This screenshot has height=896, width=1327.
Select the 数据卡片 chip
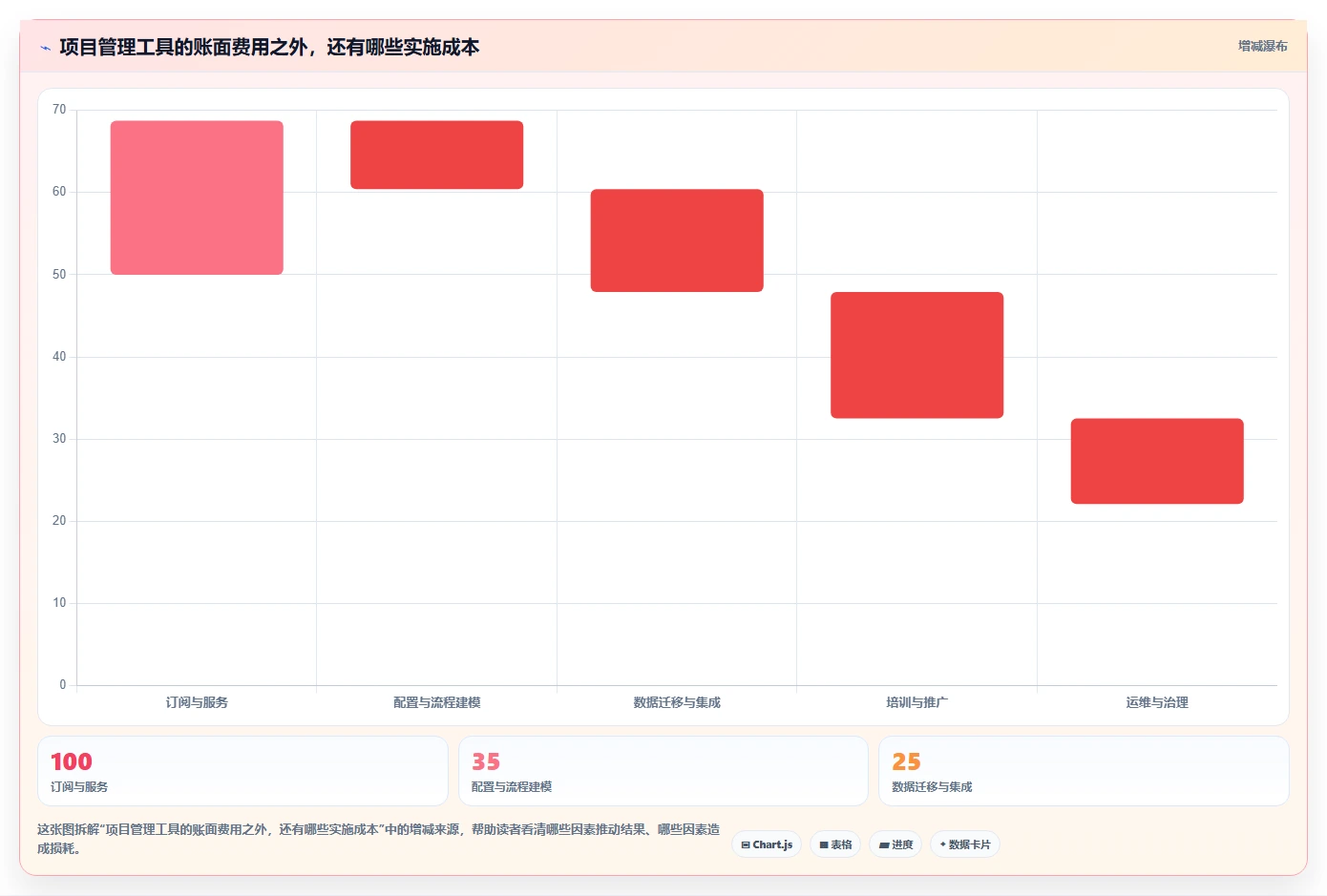[x=965, y=844]
